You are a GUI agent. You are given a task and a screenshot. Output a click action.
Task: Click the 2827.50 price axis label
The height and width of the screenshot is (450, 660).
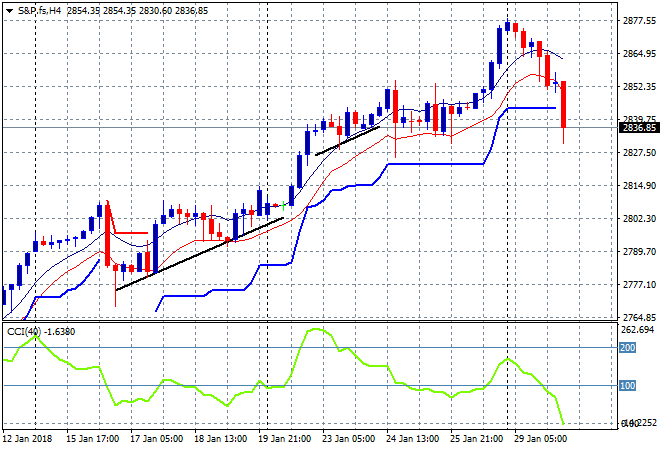[x=639, y=152]
